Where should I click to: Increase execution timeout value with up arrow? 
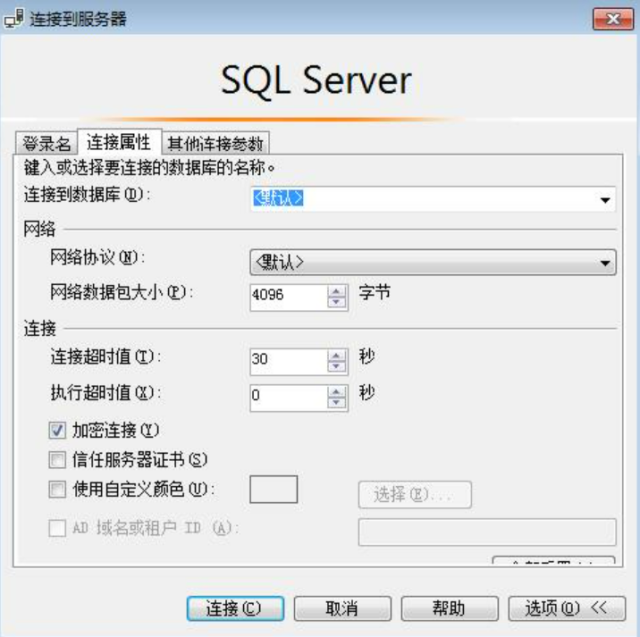tap(337, 390)
